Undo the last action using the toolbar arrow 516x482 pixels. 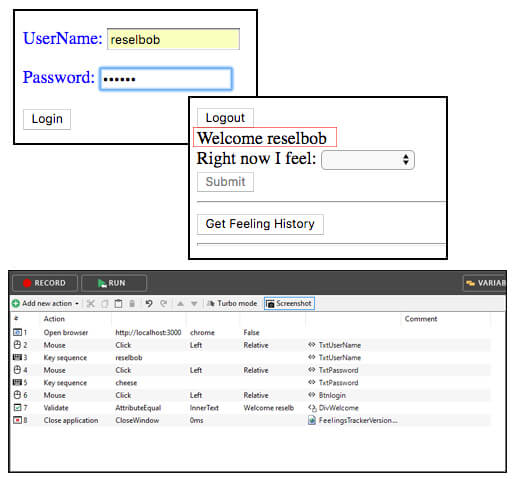pyautogui.click(x=149, y=303)
